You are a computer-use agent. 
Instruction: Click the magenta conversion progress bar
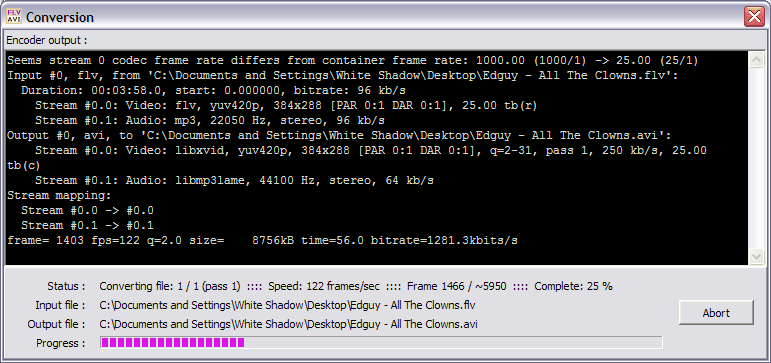[172, 342]
